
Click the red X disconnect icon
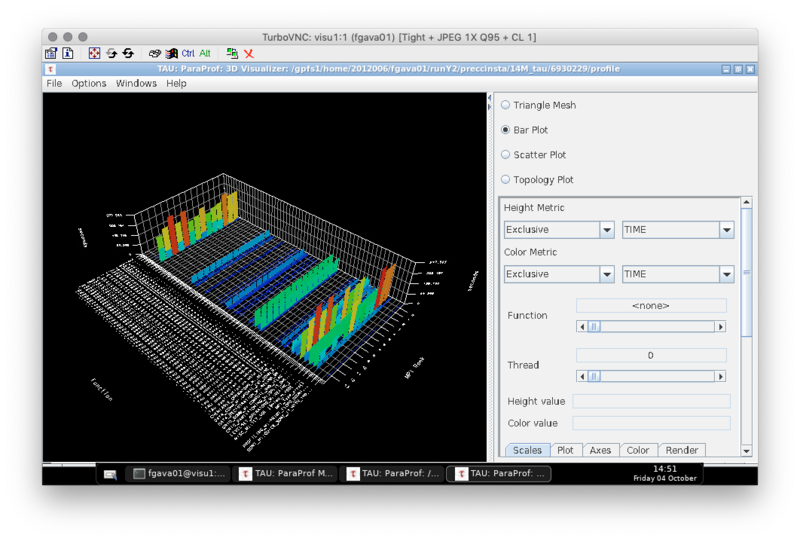click(x=248, y=53)
